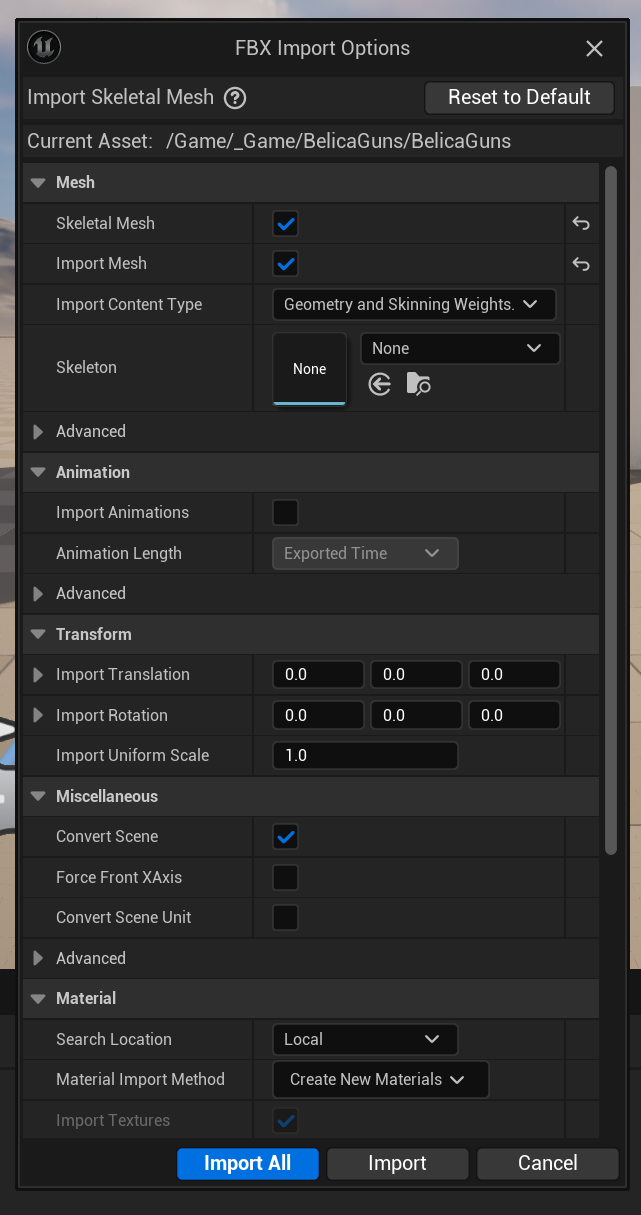641x1215 pixels.
Task: Click the Current Asset path text
Action: [x=339, y=141]
